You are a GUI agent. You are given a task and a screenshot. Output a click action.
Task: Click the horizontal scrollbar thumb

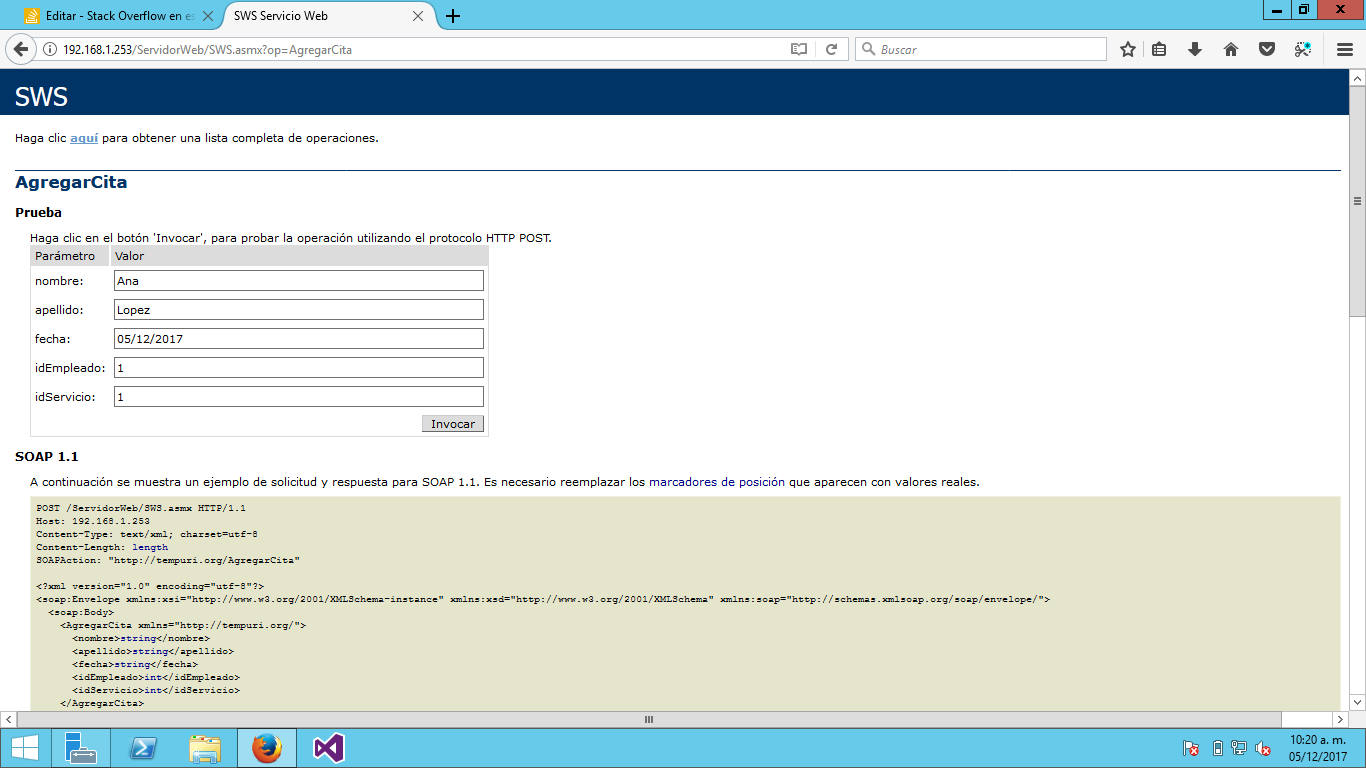[648, 719]
